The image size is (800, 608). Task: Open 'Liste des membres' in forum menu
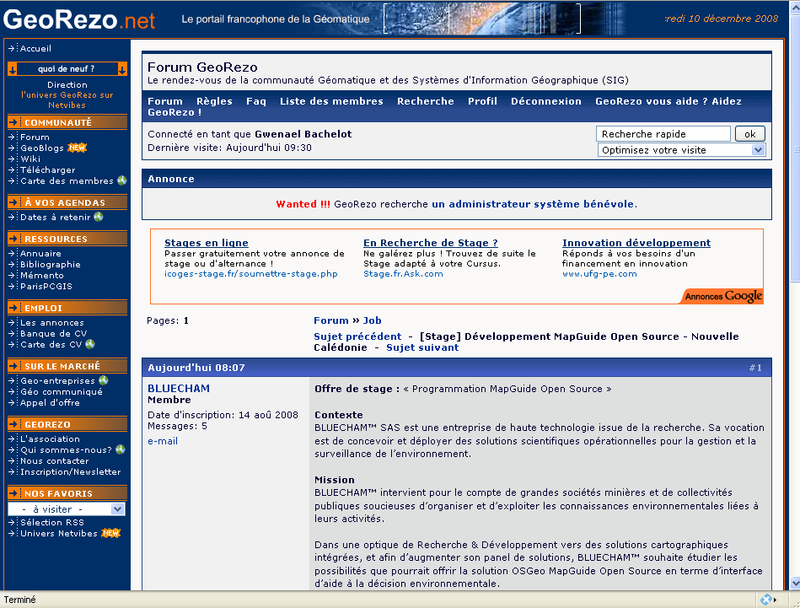click(331, 101)
